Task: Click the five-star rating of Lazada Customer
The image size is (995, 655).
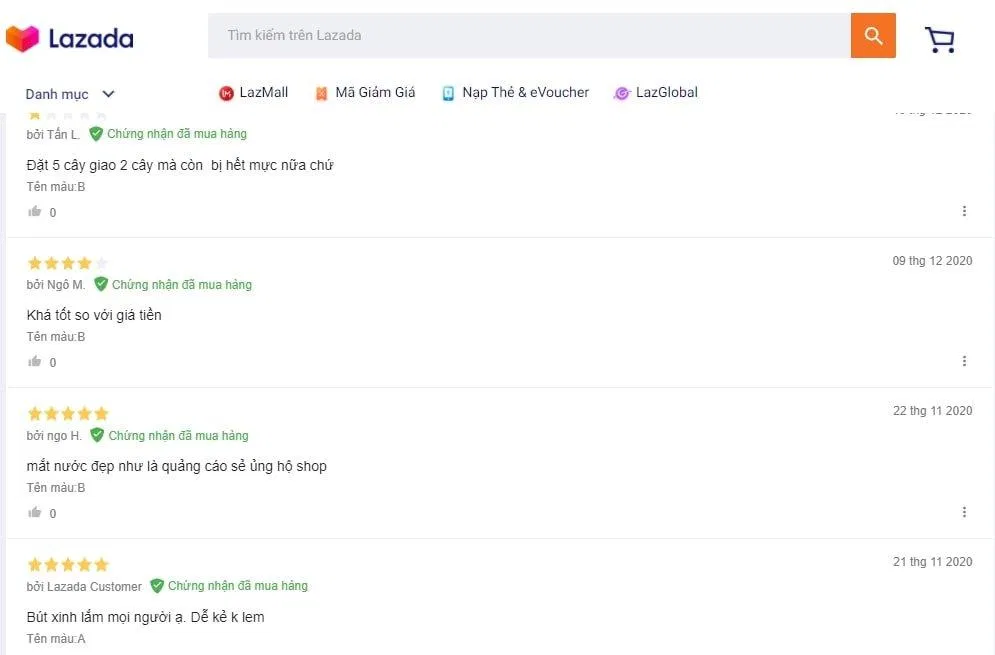Action: [67, 565]
